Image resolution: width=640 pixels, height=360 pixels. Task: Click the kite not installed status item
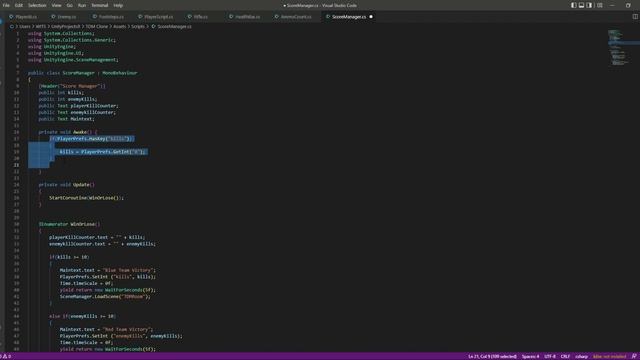609,356
